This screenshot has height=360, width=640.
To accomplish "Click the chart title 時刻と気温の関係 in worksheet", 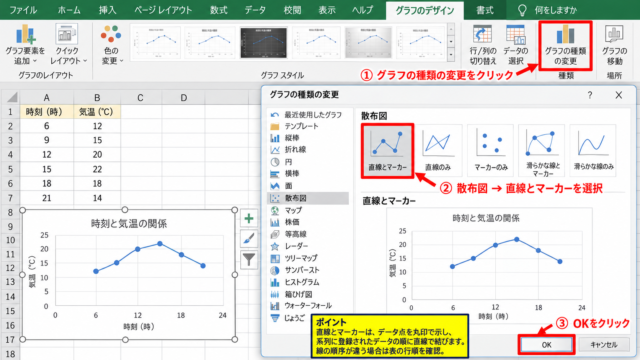I will 129,223.
